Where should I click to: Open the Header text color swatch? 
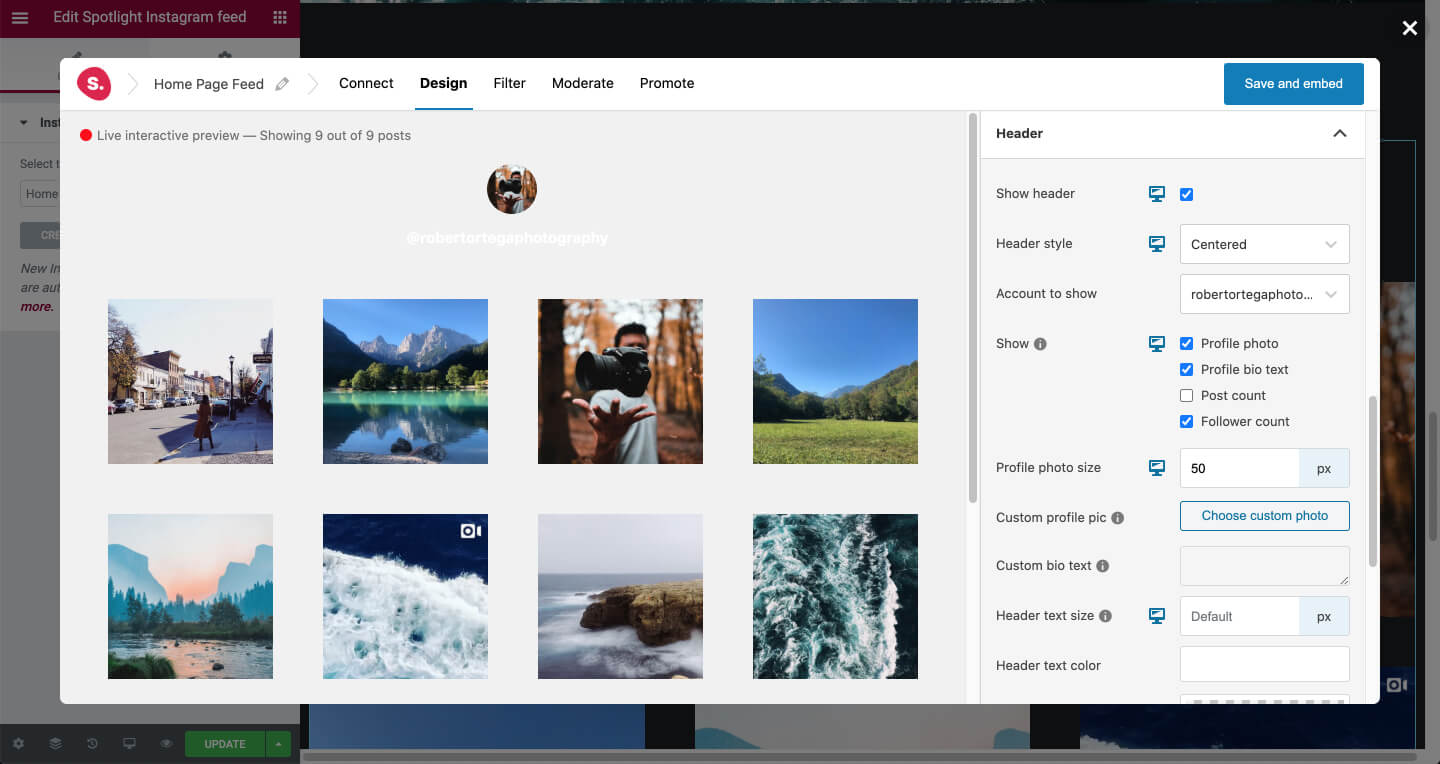tap(1265, 665)
